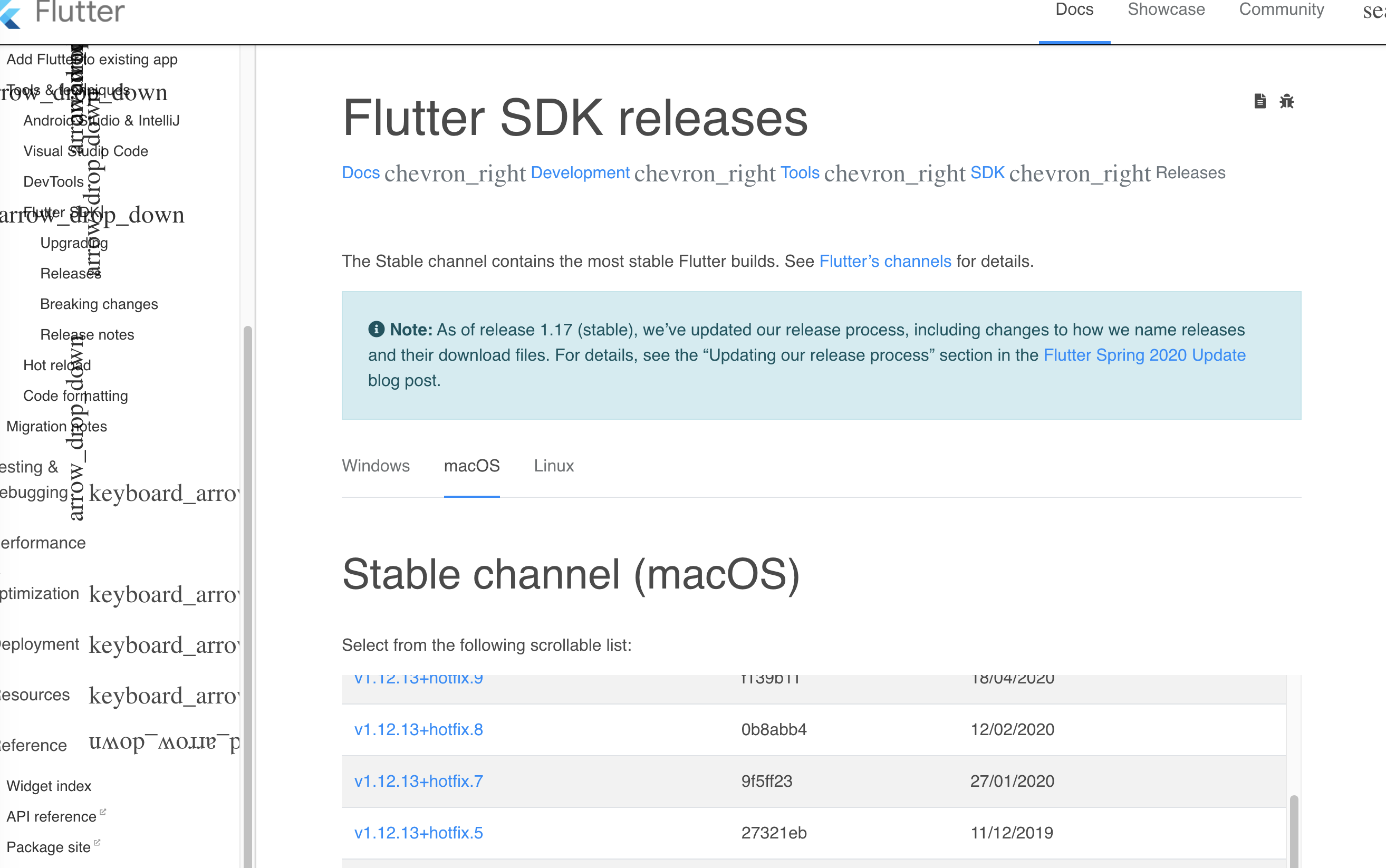Click the report bug icon near the title

pos(1287,101)
